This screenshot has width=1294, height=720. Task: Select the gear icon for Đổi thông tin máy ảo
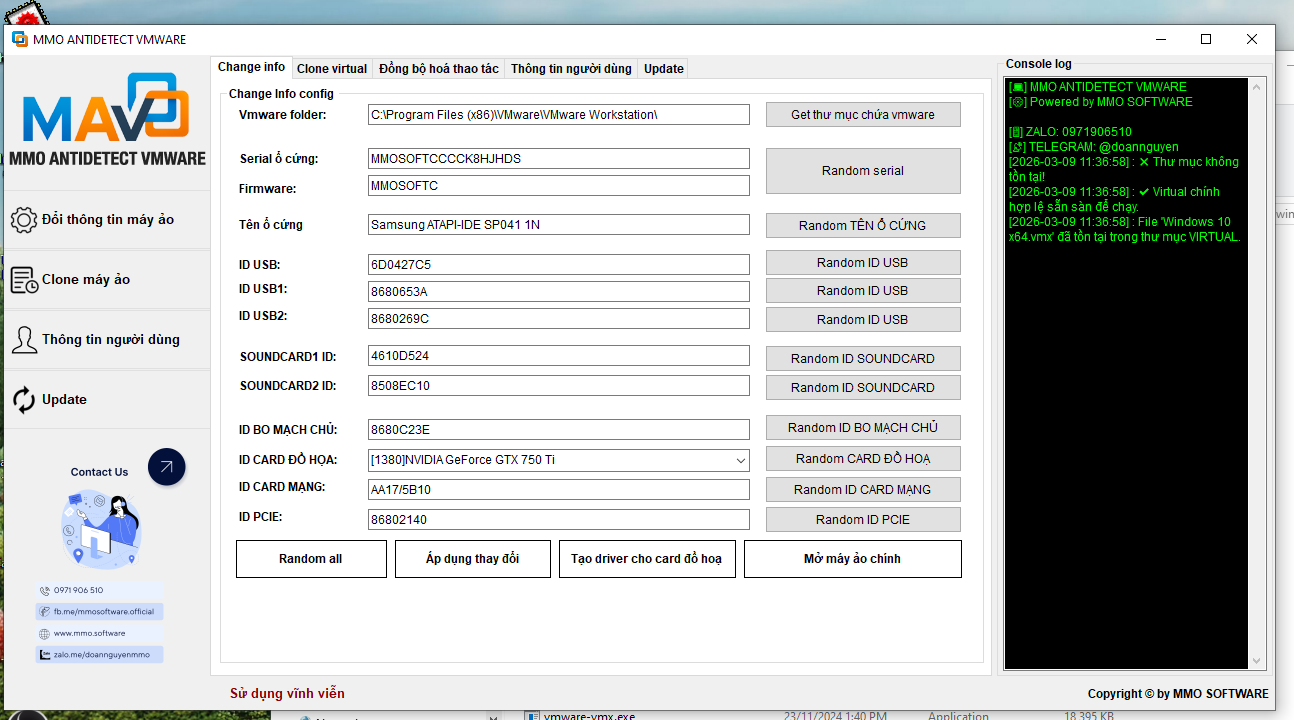click(24, 219)
